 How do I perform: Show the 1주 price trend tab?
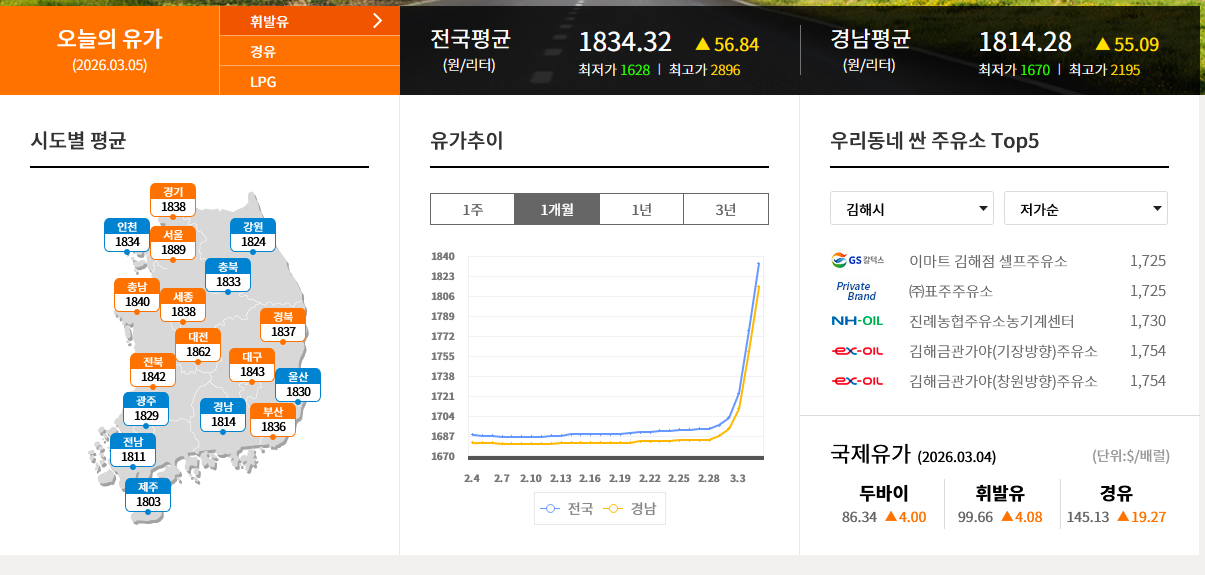472,209
